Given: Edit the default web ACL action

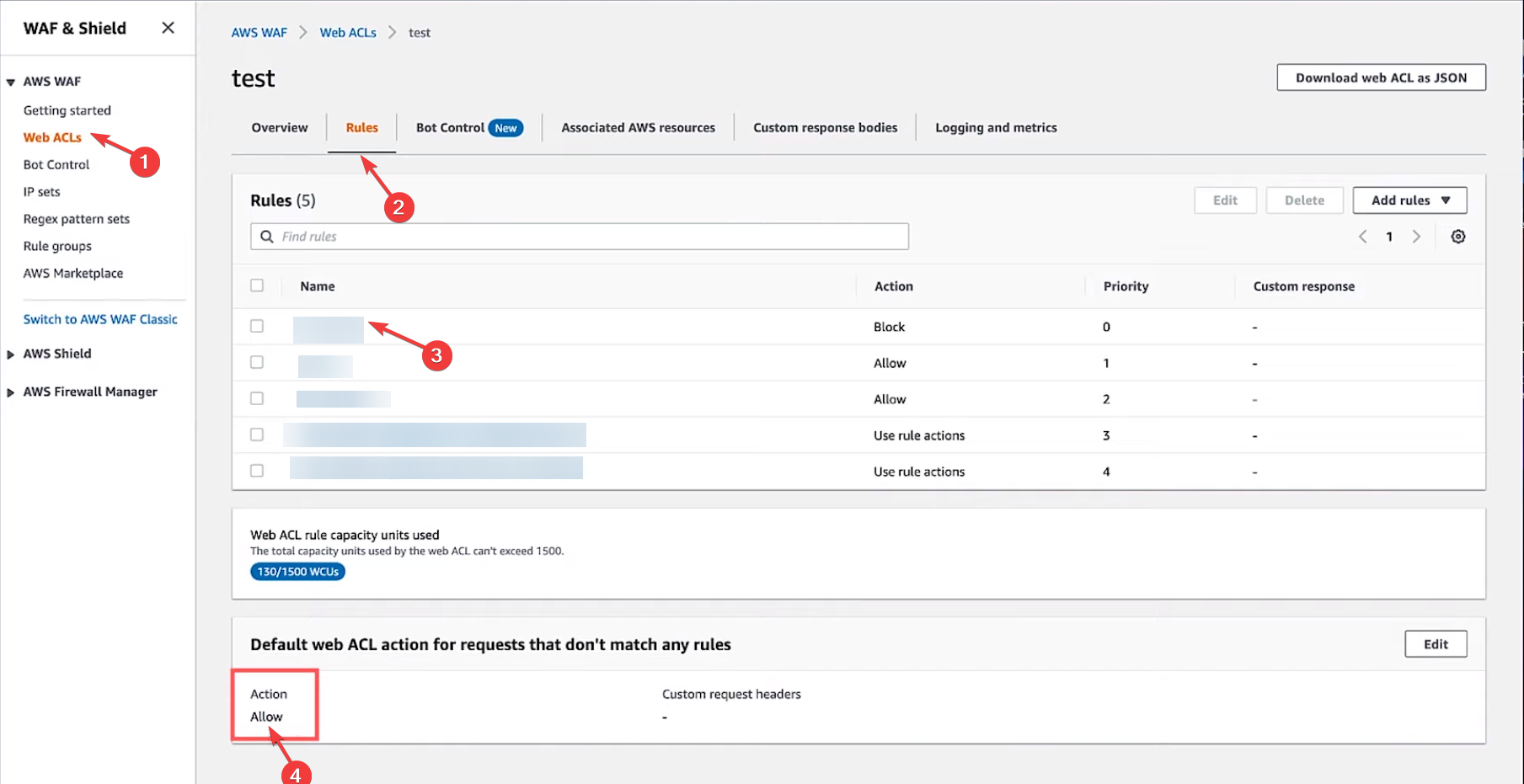Looking at the screenshot, I should [1436, 644].
